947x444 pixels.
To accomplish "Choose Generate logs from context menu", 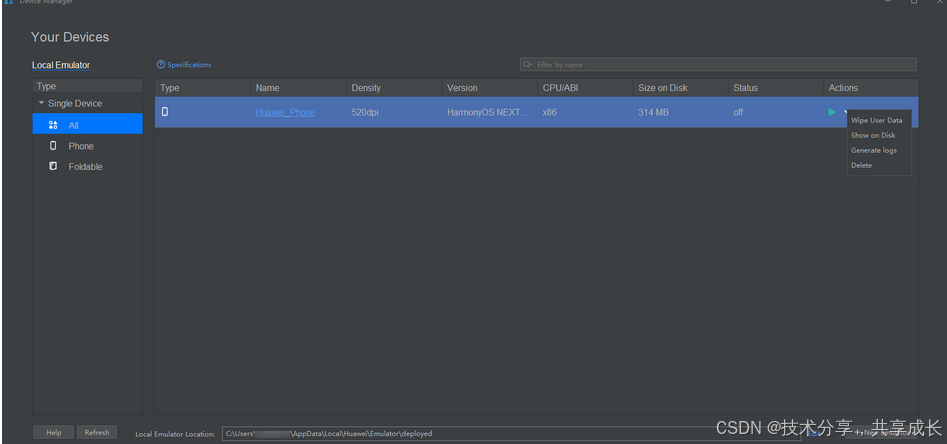I will 874,150.
